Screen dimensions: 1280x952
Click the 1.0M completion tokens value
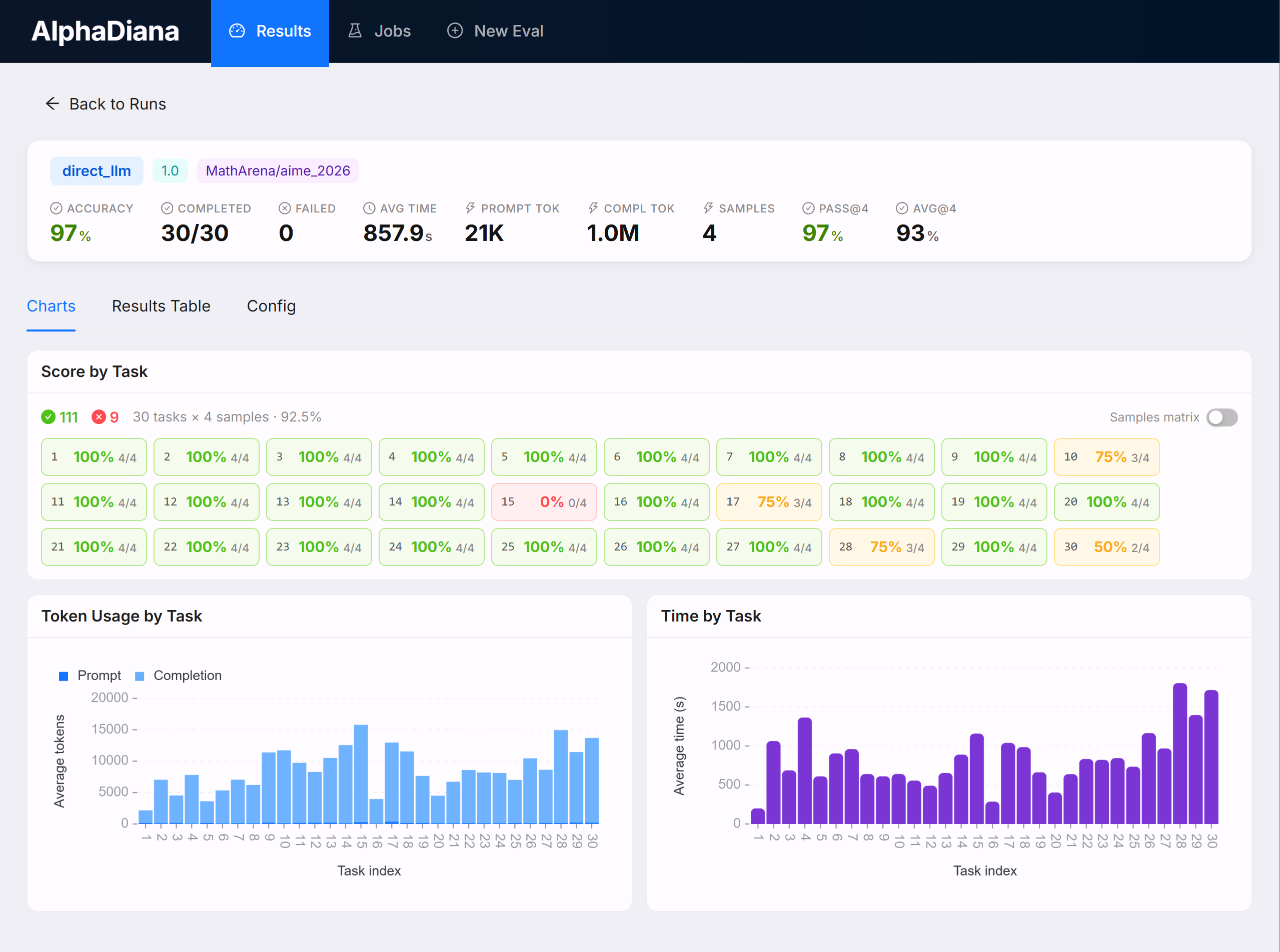613,233
